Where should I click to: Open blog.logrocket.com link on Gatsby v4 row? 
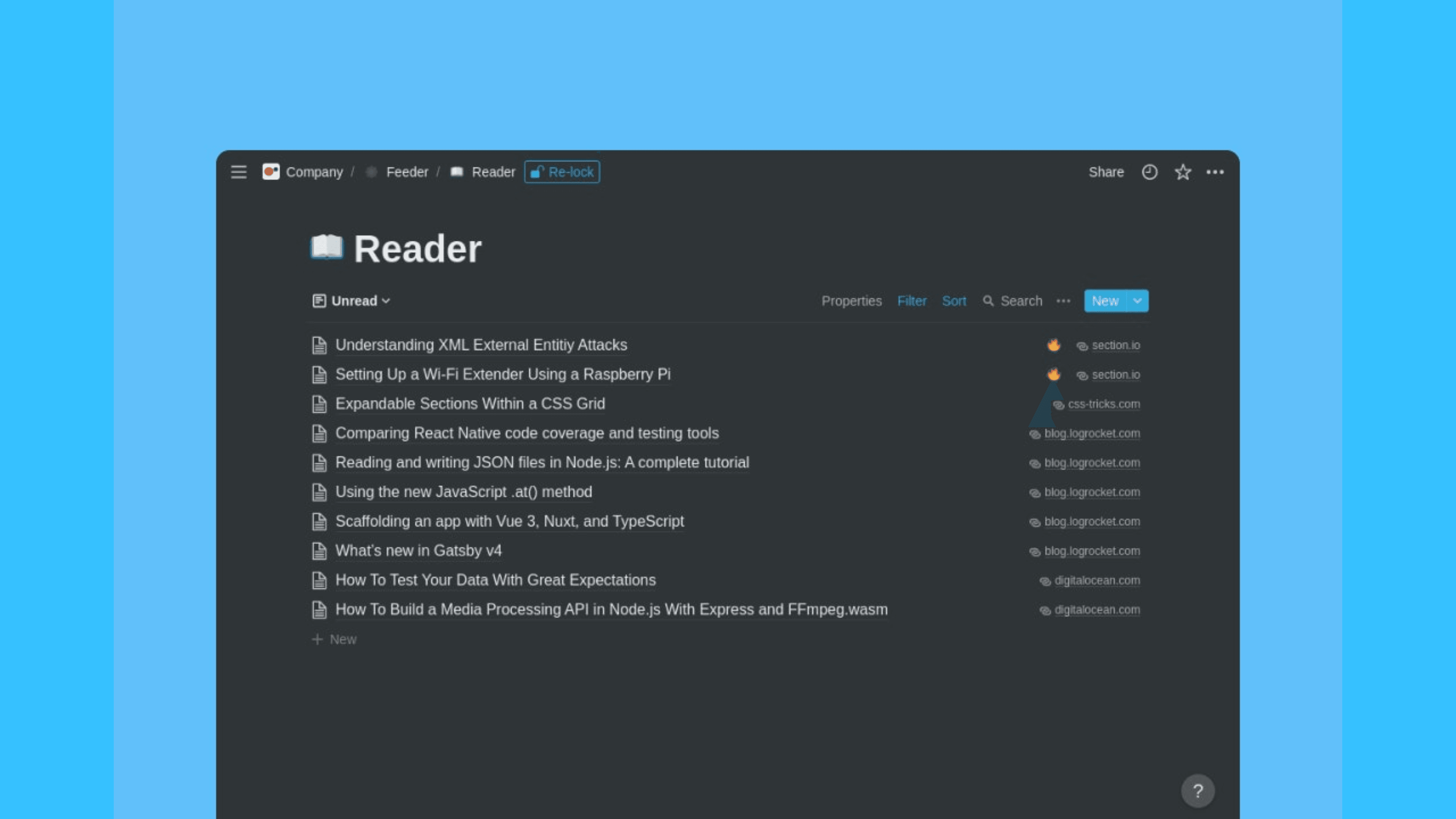point(1092,551)
